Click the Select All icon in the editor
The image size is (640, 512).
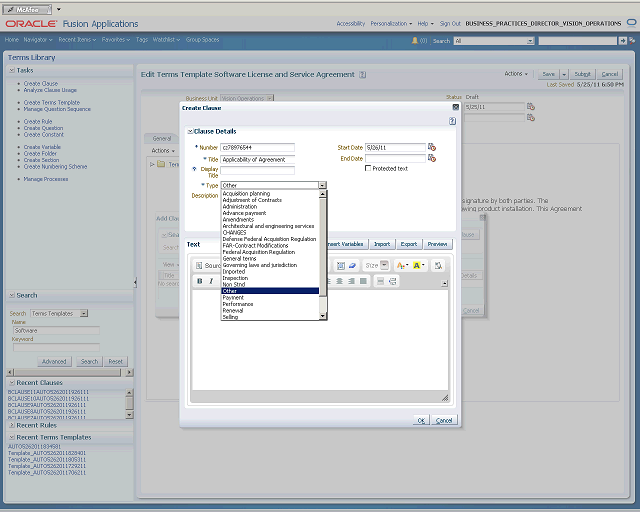point(340,266)
